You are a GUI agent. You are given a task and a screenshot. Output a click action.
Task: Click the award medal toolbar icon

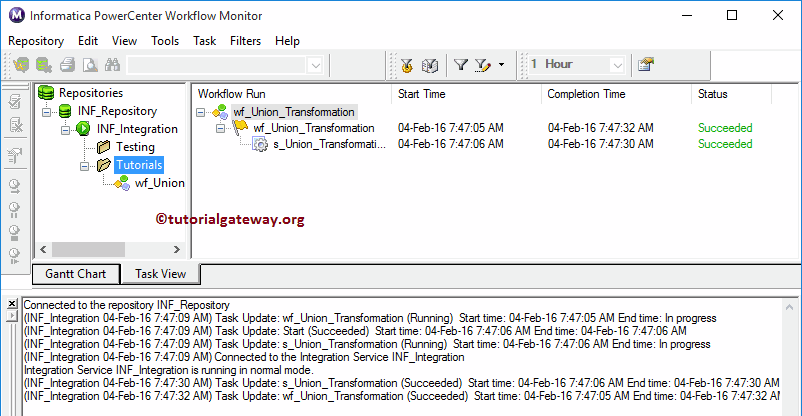(407, 65)
